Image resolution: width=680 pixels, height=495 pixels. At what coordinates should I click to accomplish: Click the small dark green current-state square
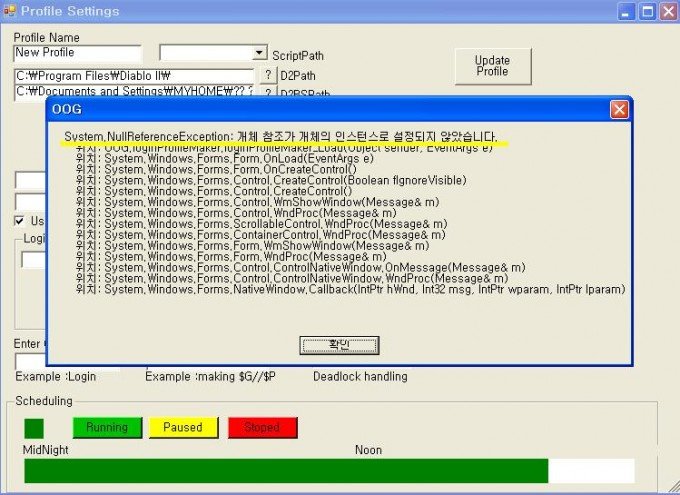pyautogui.click(x=34, y=428)
